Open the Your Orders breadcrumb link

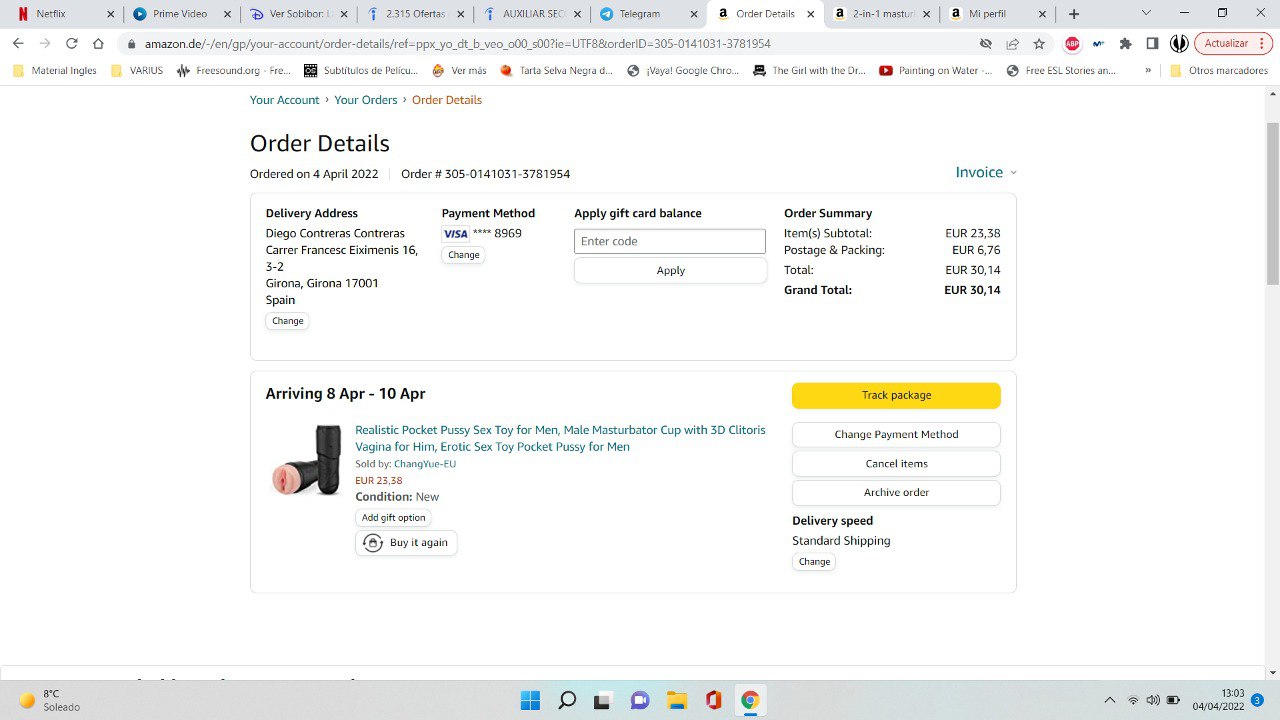point(366,100)
